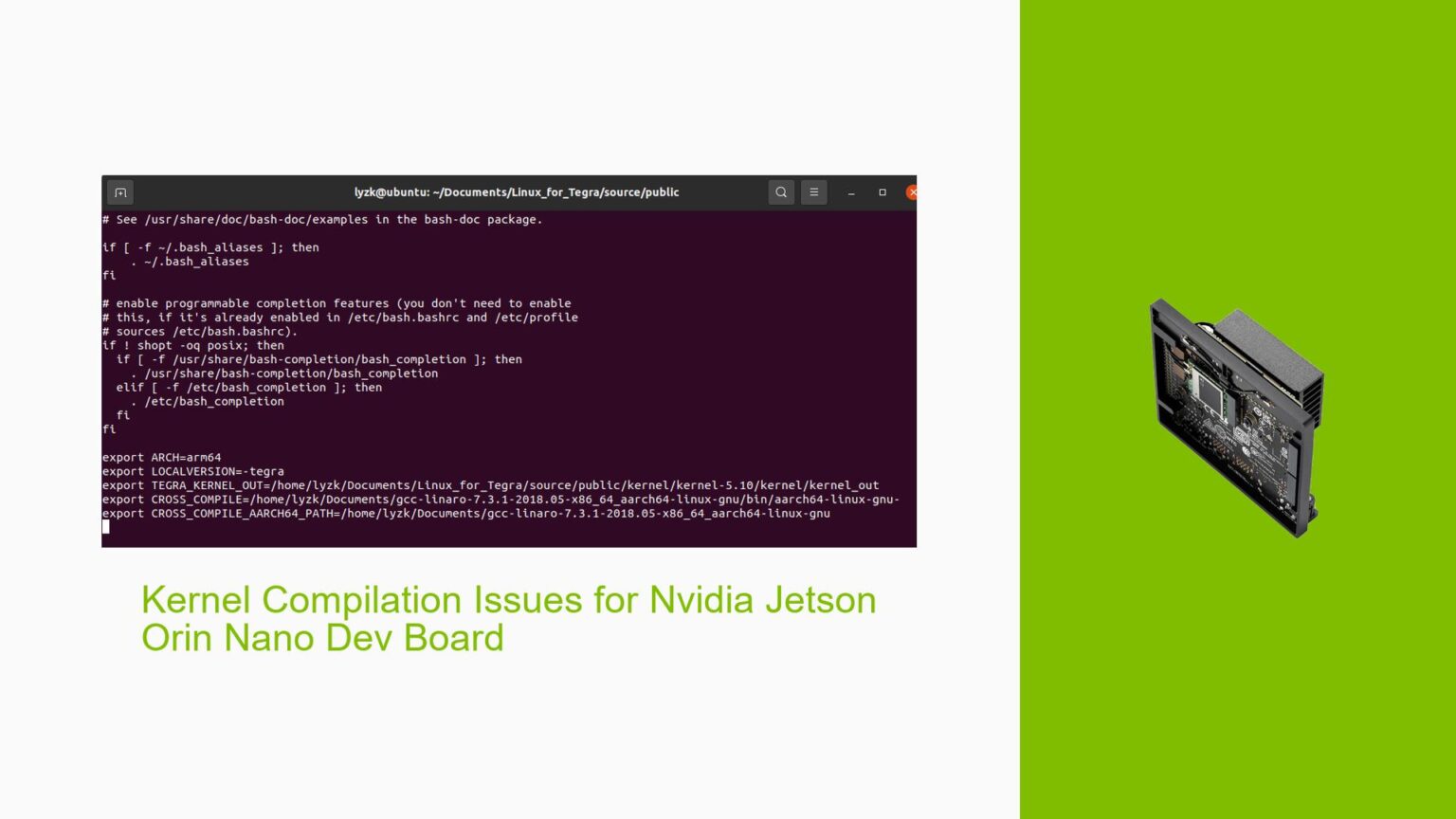Open the terminal preferences via menu icon

click(813, 191)
